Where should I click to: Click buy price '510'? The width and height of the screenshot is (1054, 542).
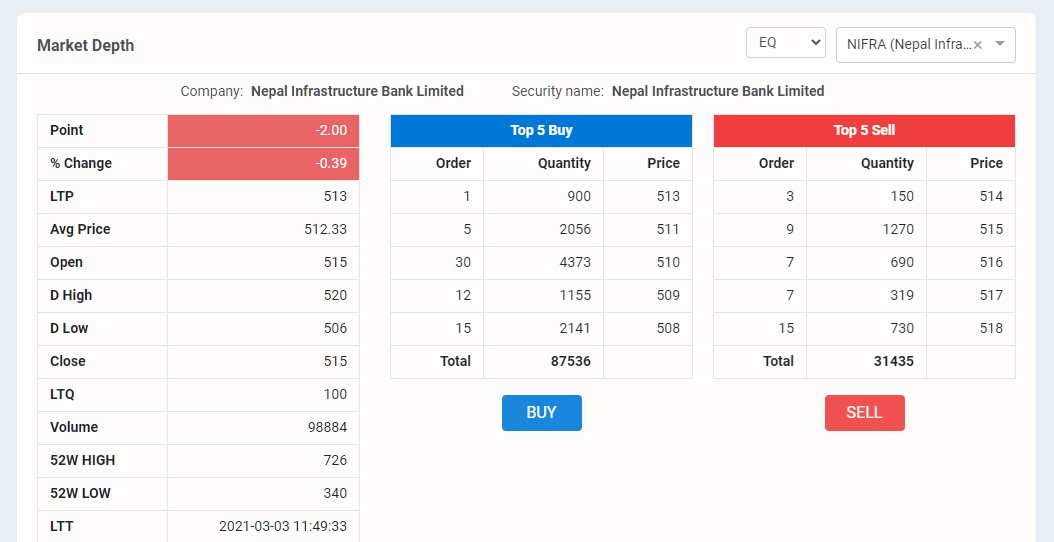coord(668,262)
